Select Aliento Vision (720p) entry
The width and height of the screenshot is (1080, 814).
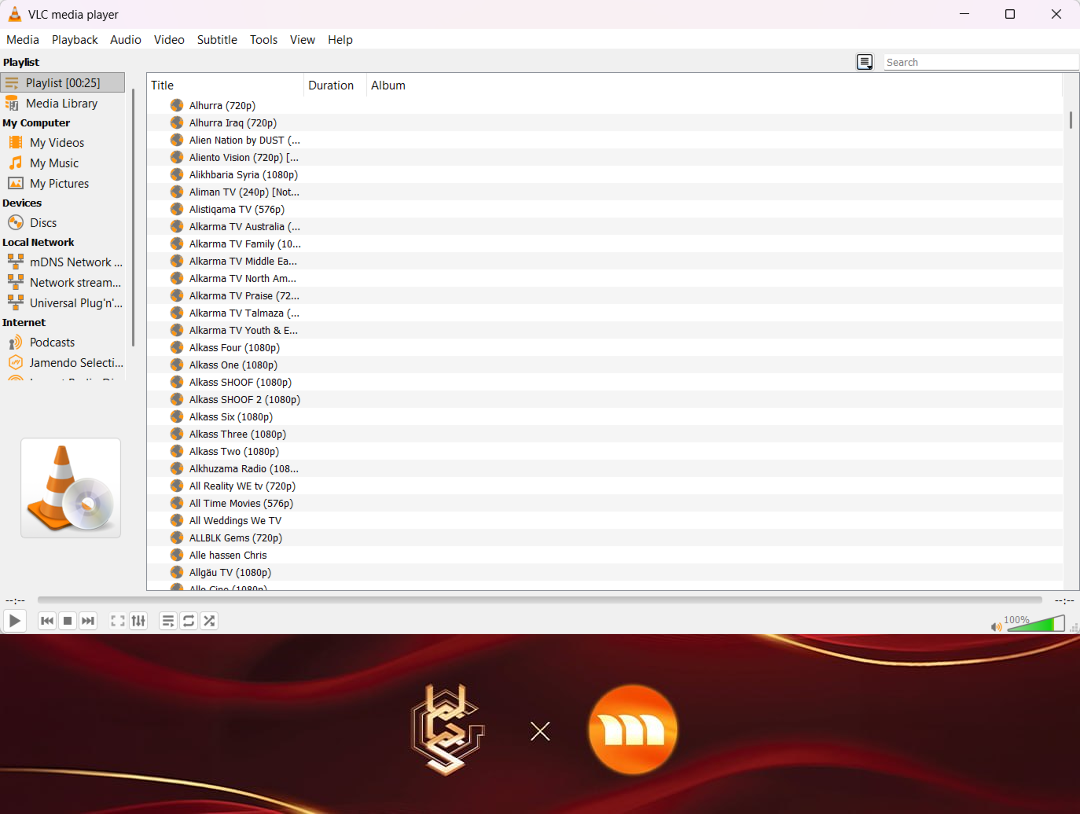coord(605,157)
